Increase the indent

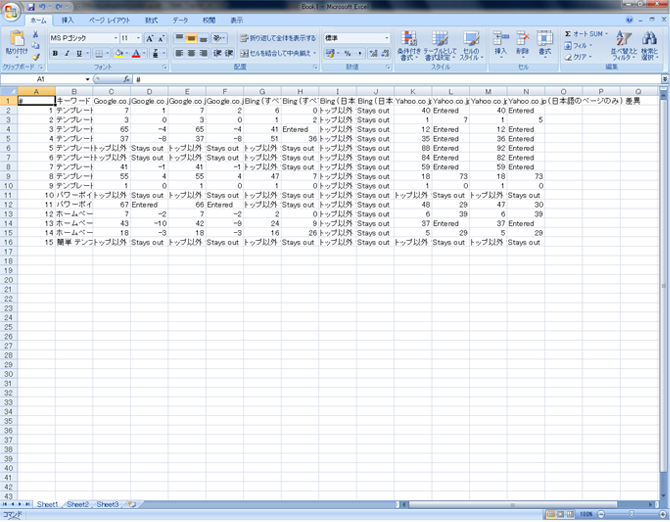[x=229, y=53]
